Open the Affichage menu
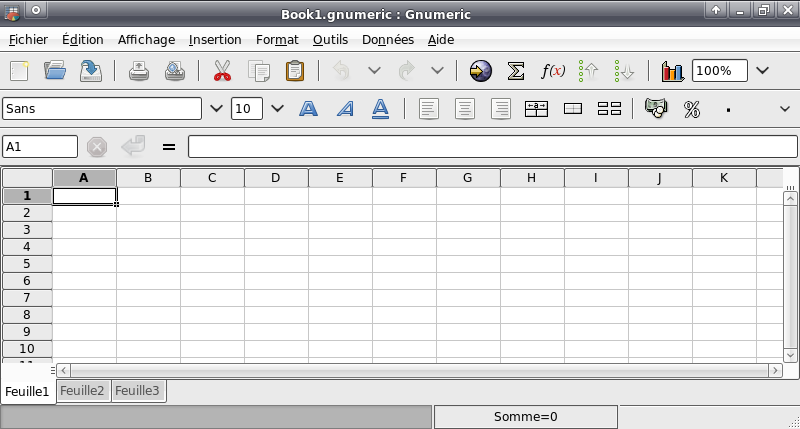 point(146,40)
